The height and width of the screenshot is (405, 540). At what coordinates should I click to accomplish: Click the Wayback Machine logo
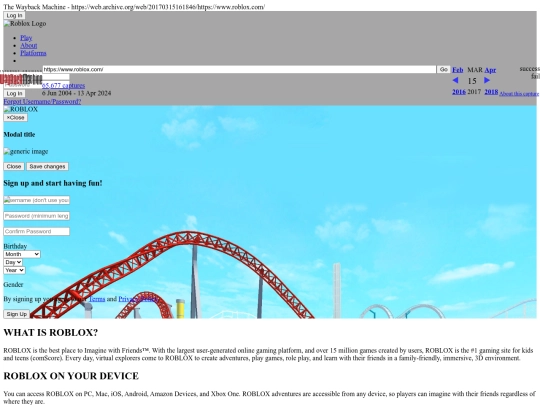(x=21, y=79)
